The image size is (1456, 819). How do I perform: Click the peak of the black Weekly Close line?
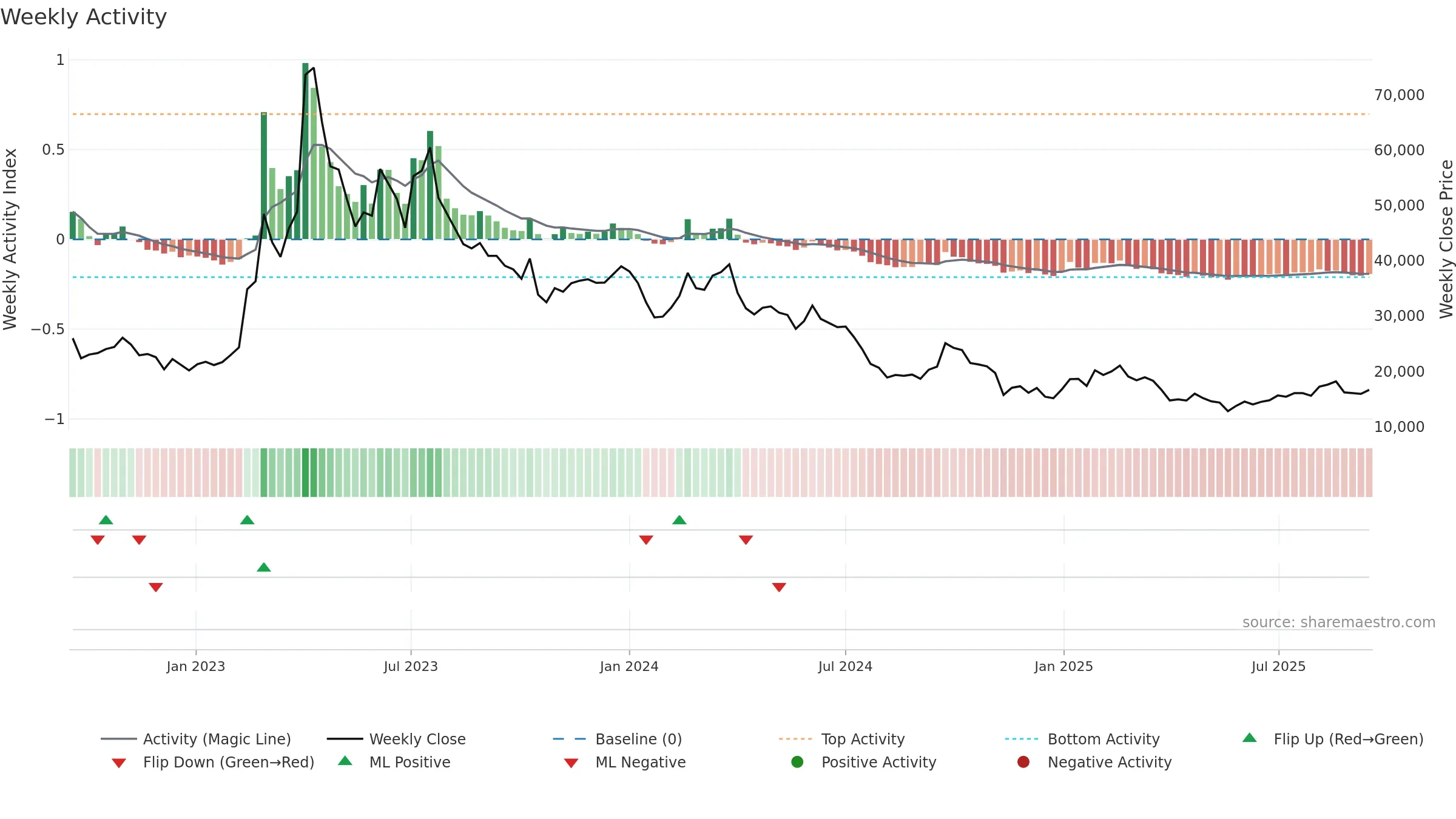point(313,68)
